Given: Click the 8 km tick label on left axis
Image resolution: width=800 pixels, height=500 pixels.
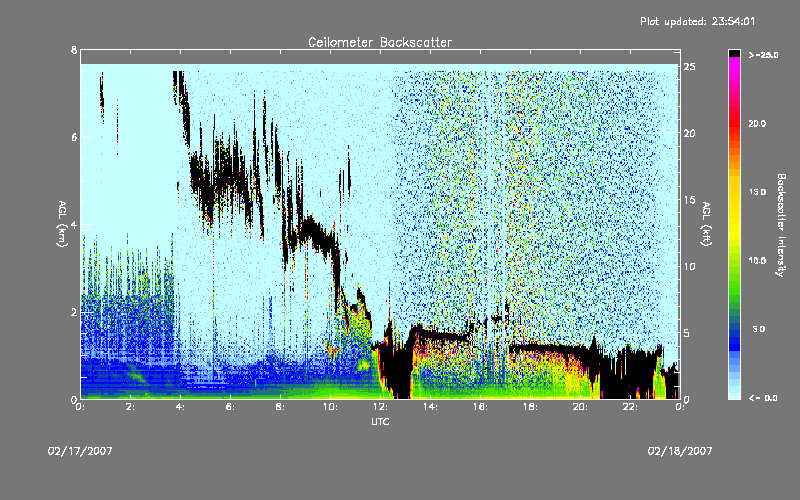Looking at the screenshot, I should (x=74, y=50).
